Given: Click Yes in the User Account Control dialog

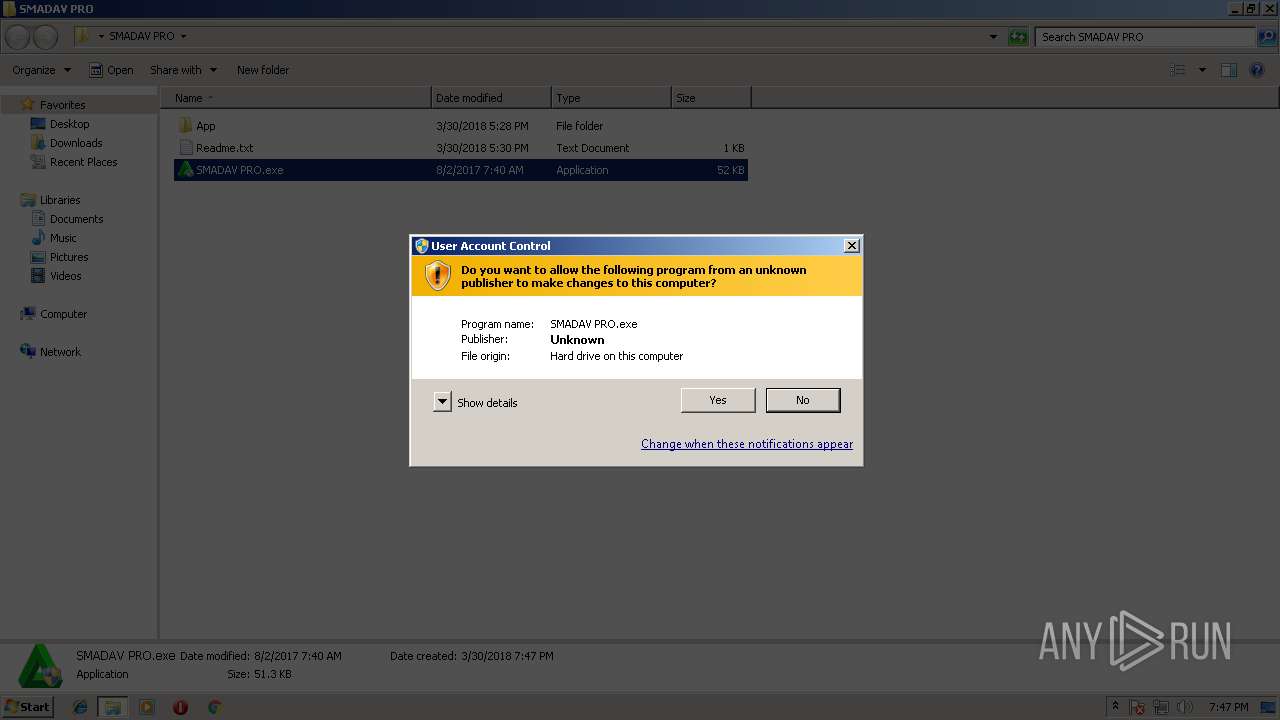Looking at the screenshot, I should click(718, 400).
